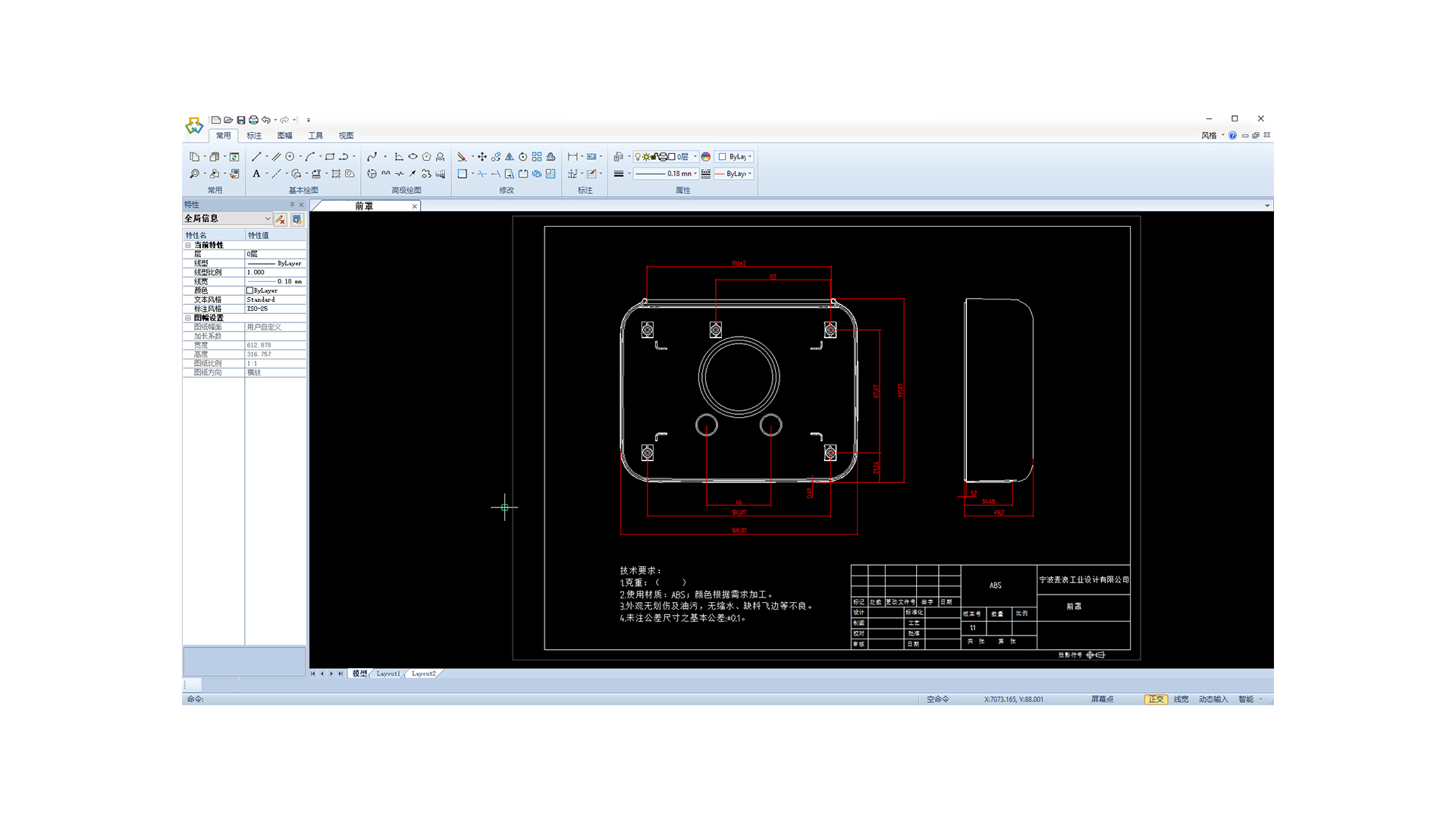Select the Polygon tool
1456x819 pixels.
click(x=427, y=157)
